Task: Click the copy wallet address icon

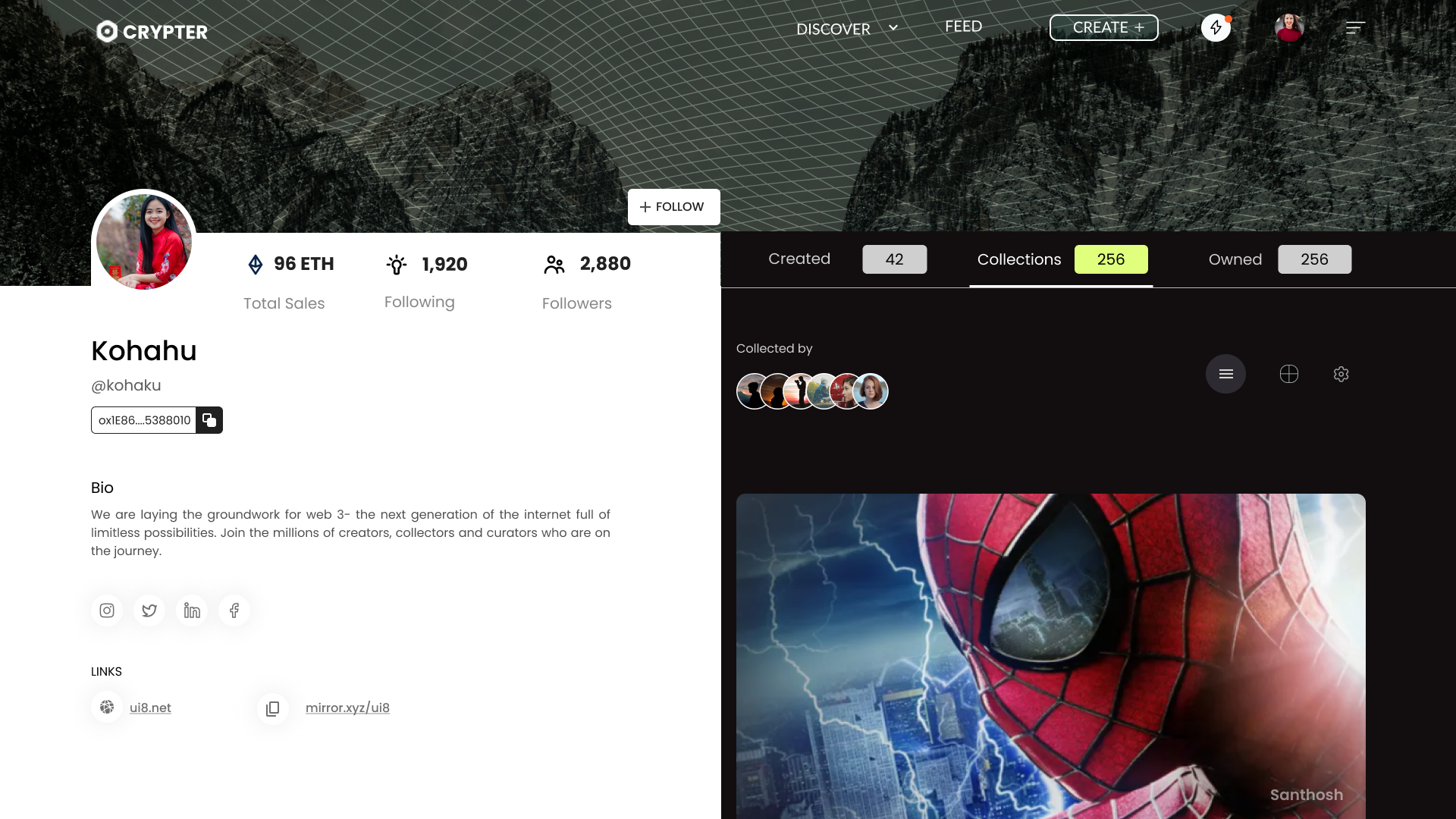Action: click(x=209, y=420)
